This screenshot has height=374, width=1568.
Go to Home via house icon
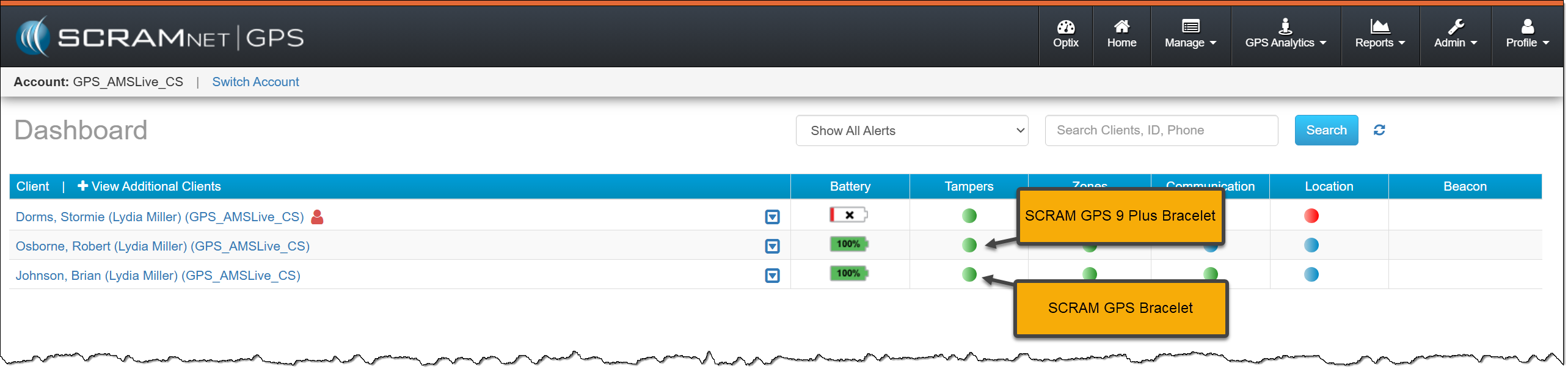click(1121, 27)
